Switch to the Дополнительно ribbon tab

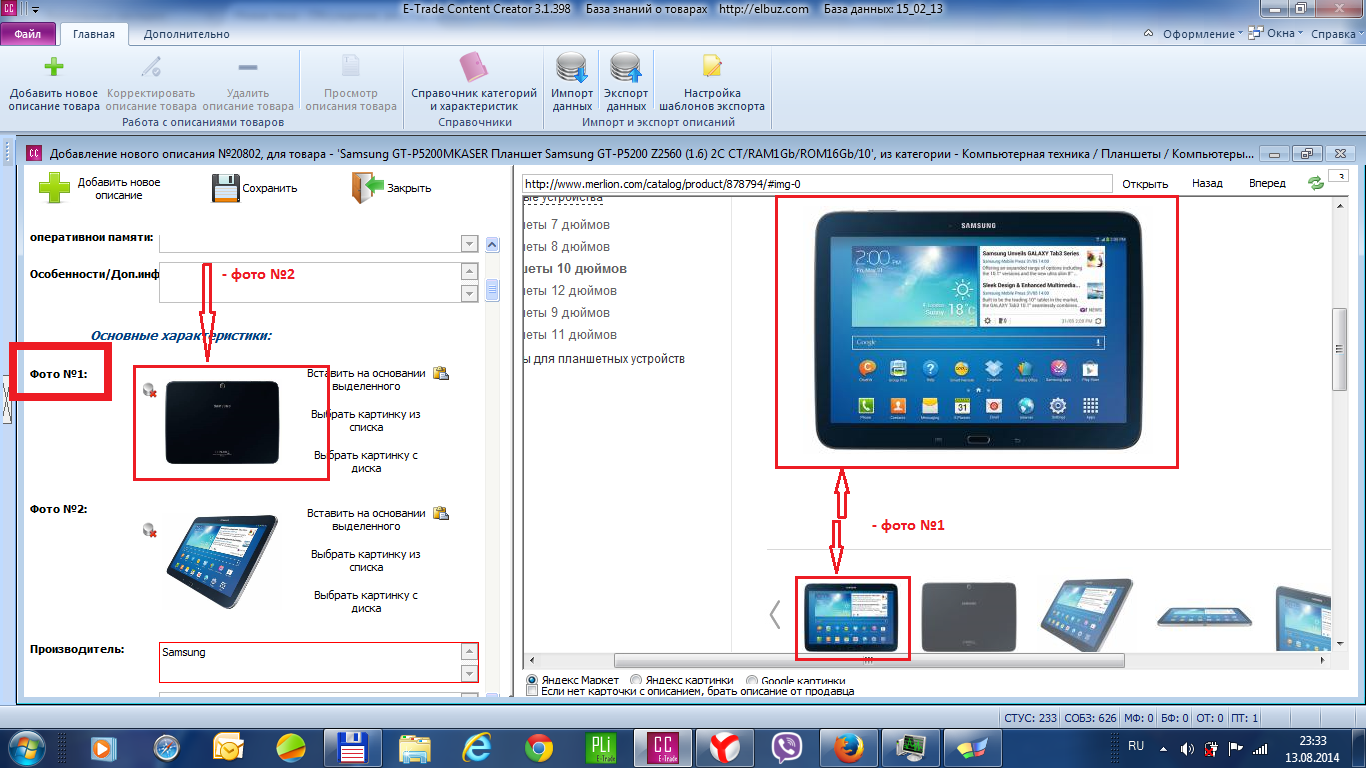187,34
